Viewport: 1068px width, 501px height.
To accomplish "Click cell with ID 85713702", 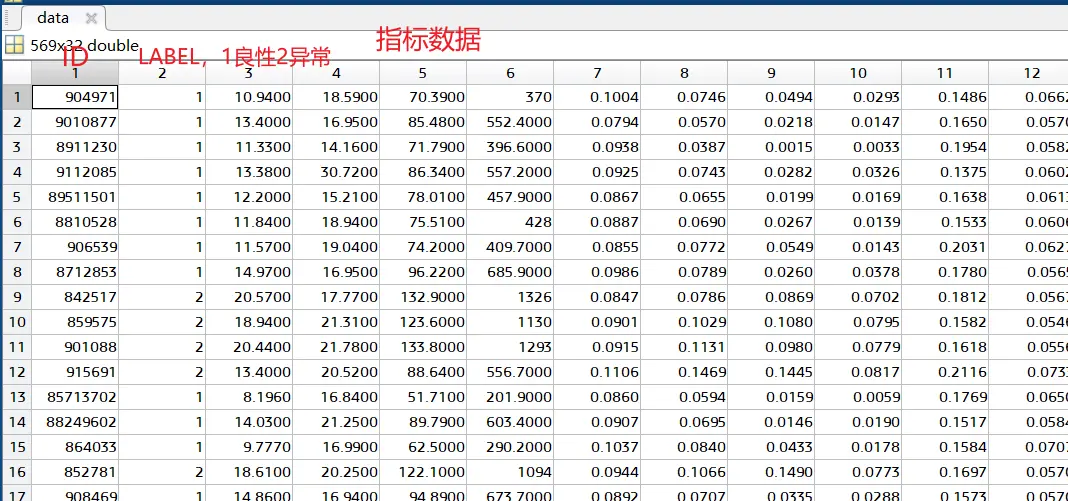I will (75, 397).
